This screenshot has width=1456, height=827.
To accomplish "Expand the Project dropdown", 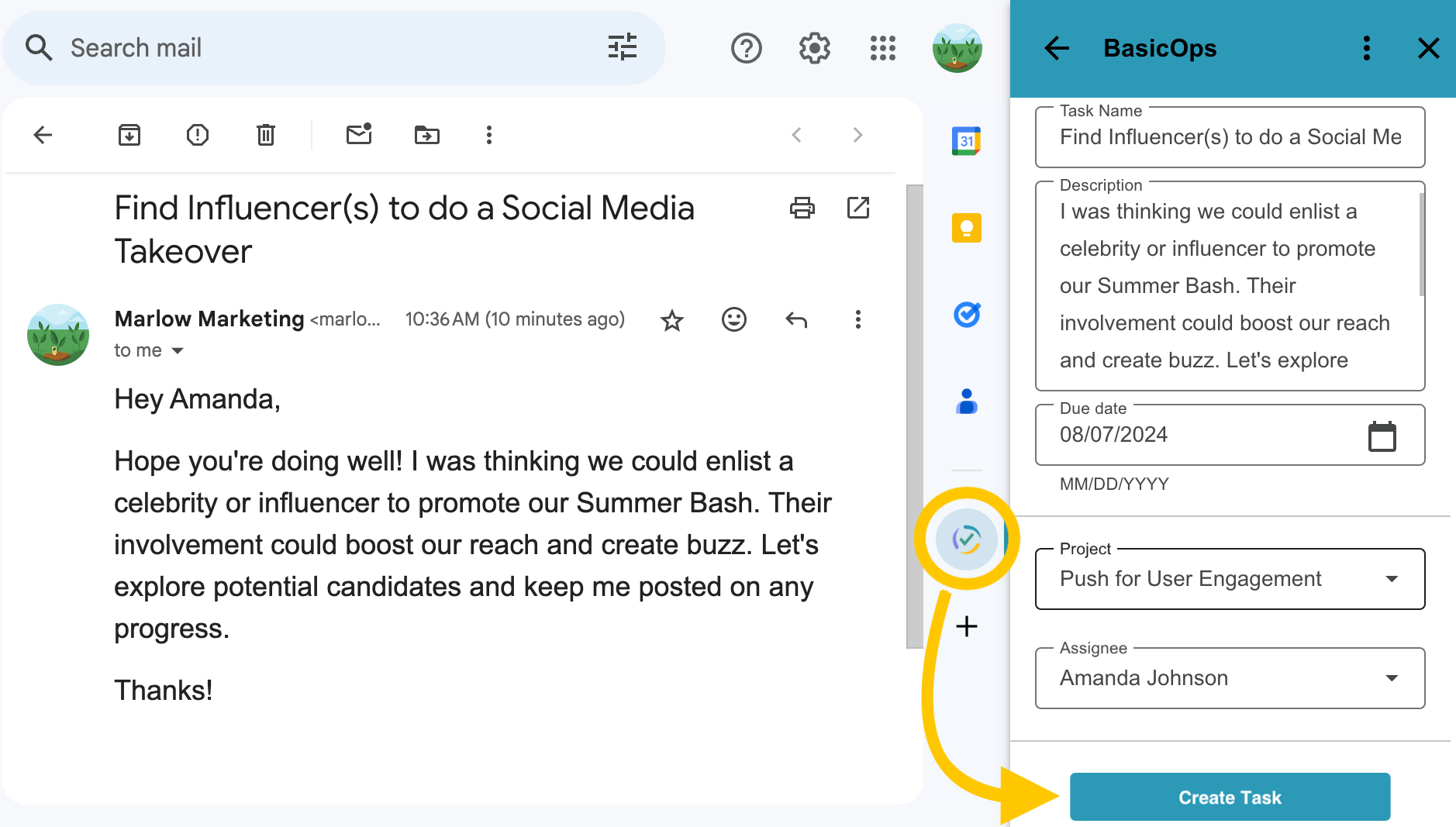I will click(x=1392, y=578).
